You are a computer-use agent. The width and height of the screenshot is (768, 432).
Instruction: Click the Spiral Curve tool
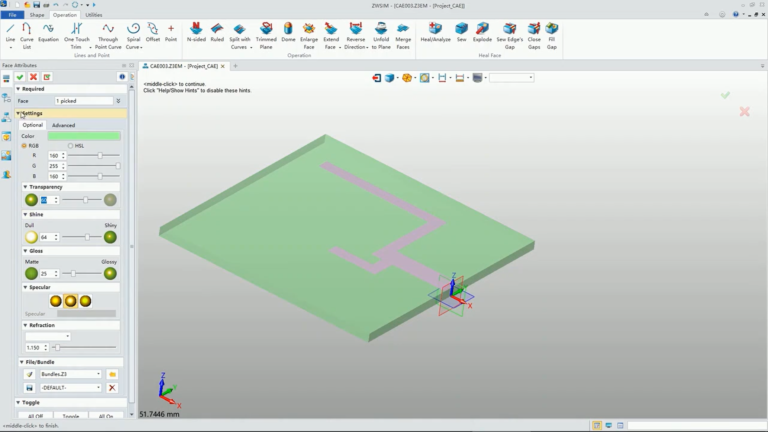pos(133,36)
